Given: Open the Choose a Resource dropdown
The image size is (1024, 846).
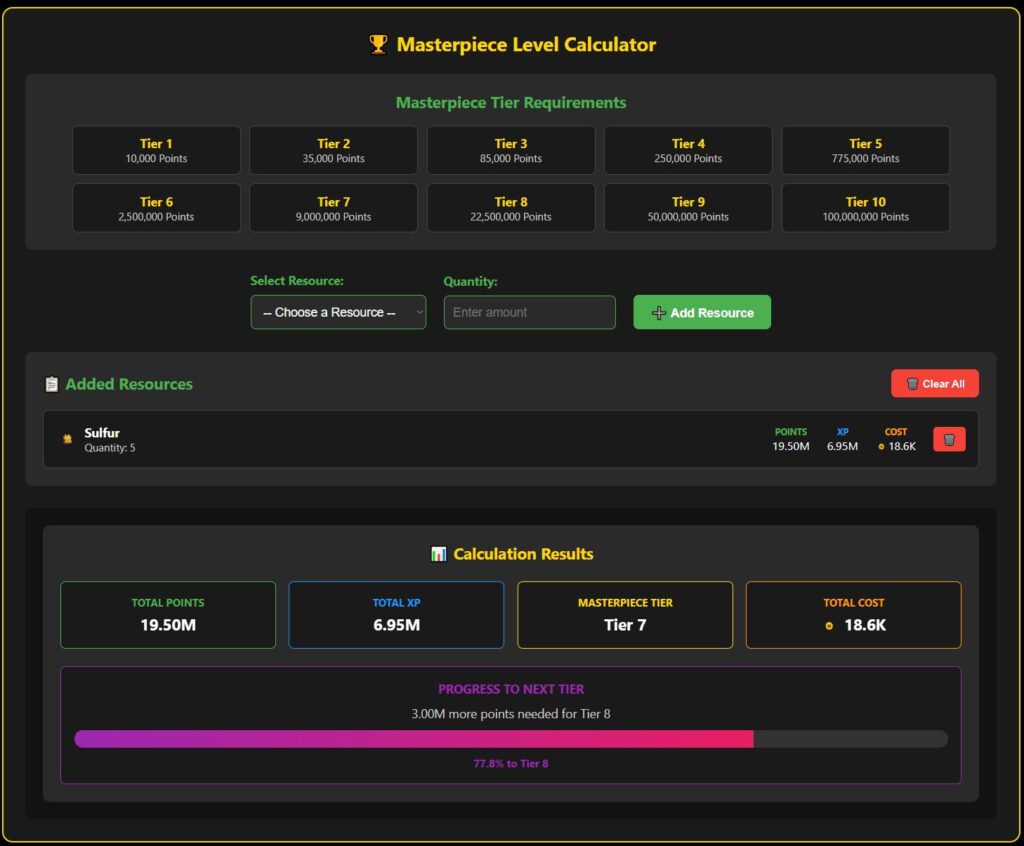Looking at the screenshot, I should 338,312.
